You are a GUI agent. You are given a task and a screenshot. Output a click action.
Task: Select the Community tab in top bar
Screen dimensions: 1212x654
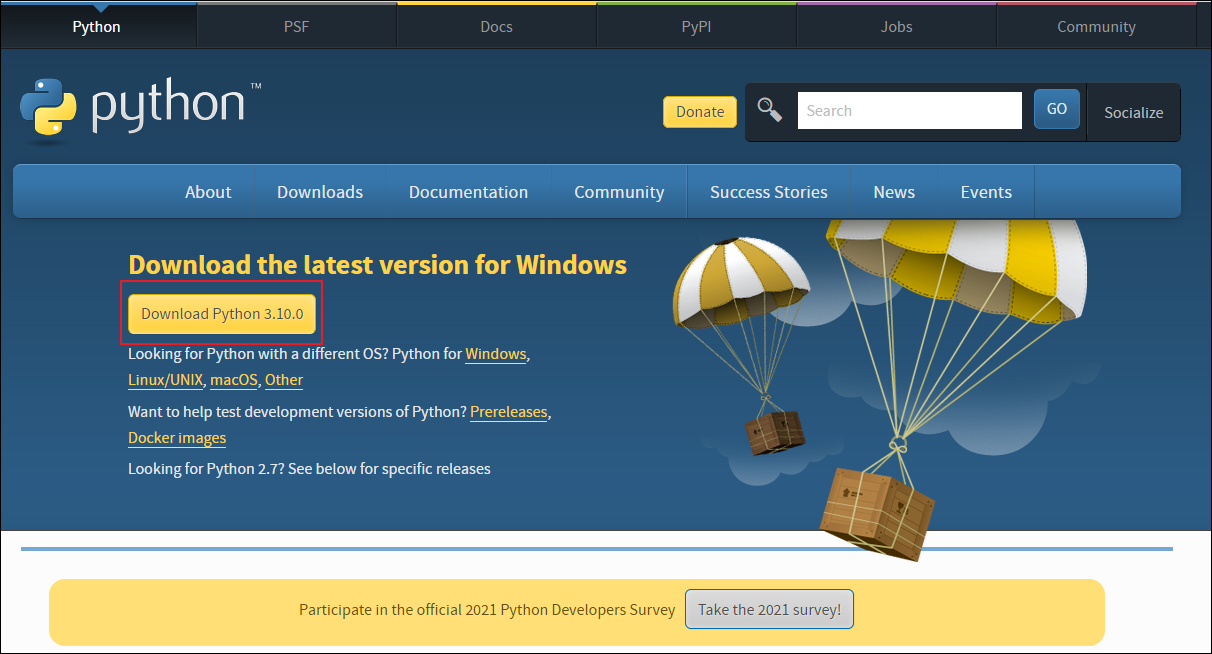(x=1097, y=27)
